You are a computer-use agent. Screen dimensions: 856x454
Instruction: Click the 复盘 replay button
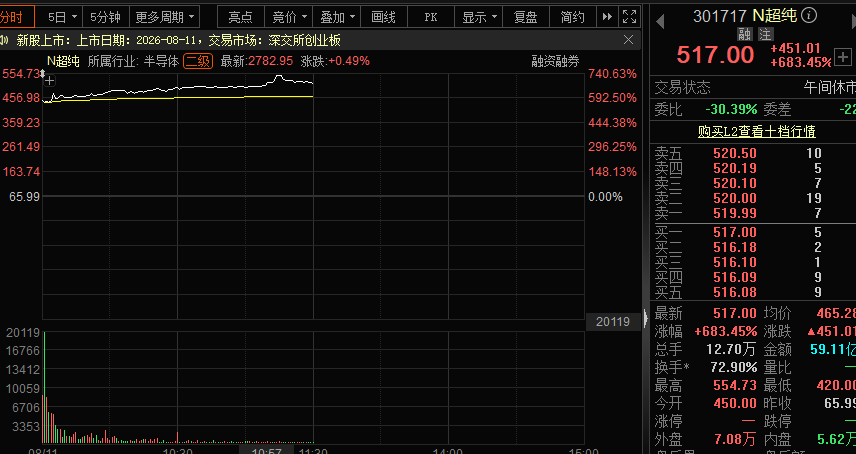pos(526,17)
